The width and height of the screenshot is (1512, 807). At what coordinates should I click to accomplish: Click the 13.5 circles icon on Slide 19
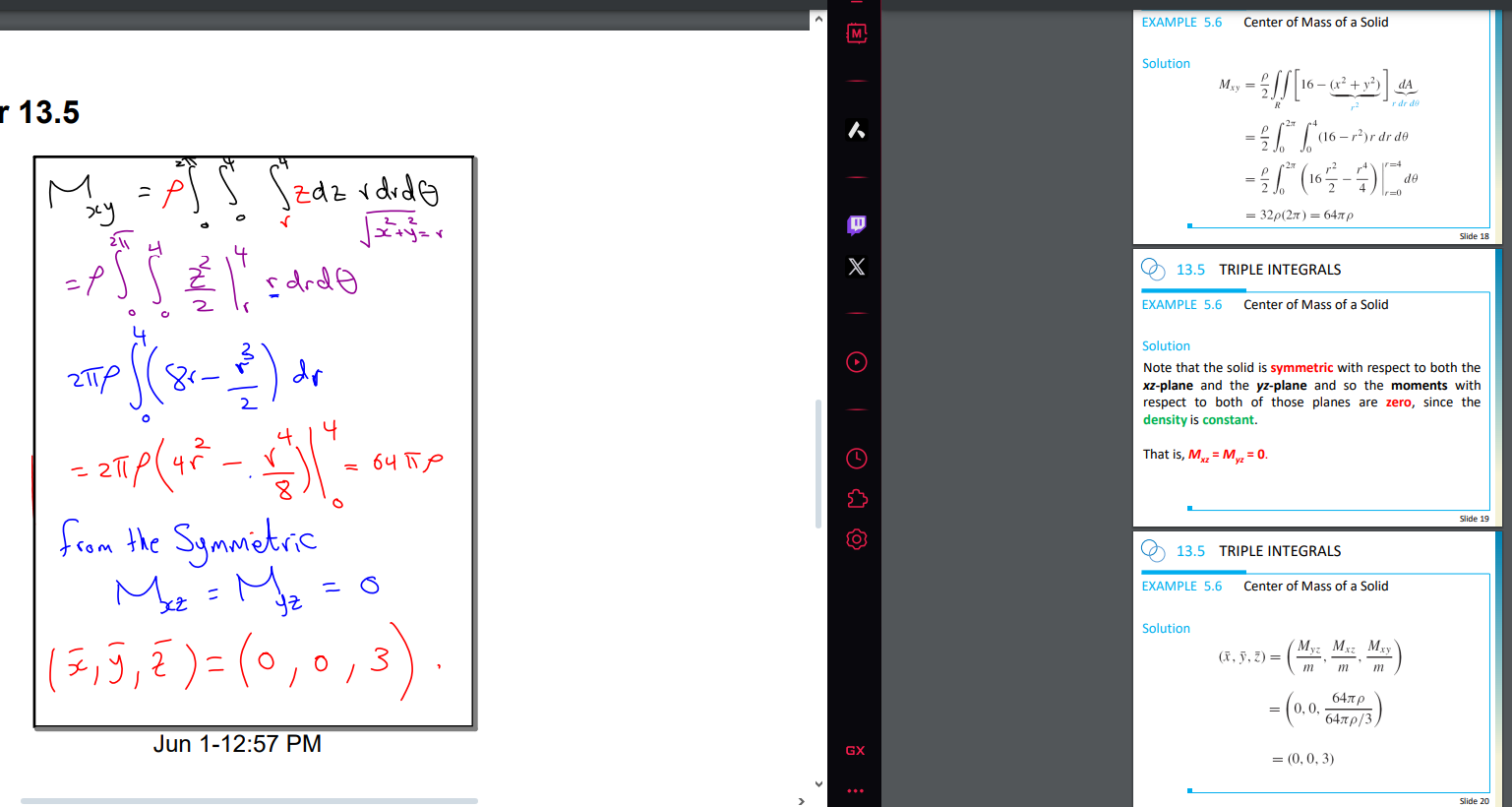1153,269
